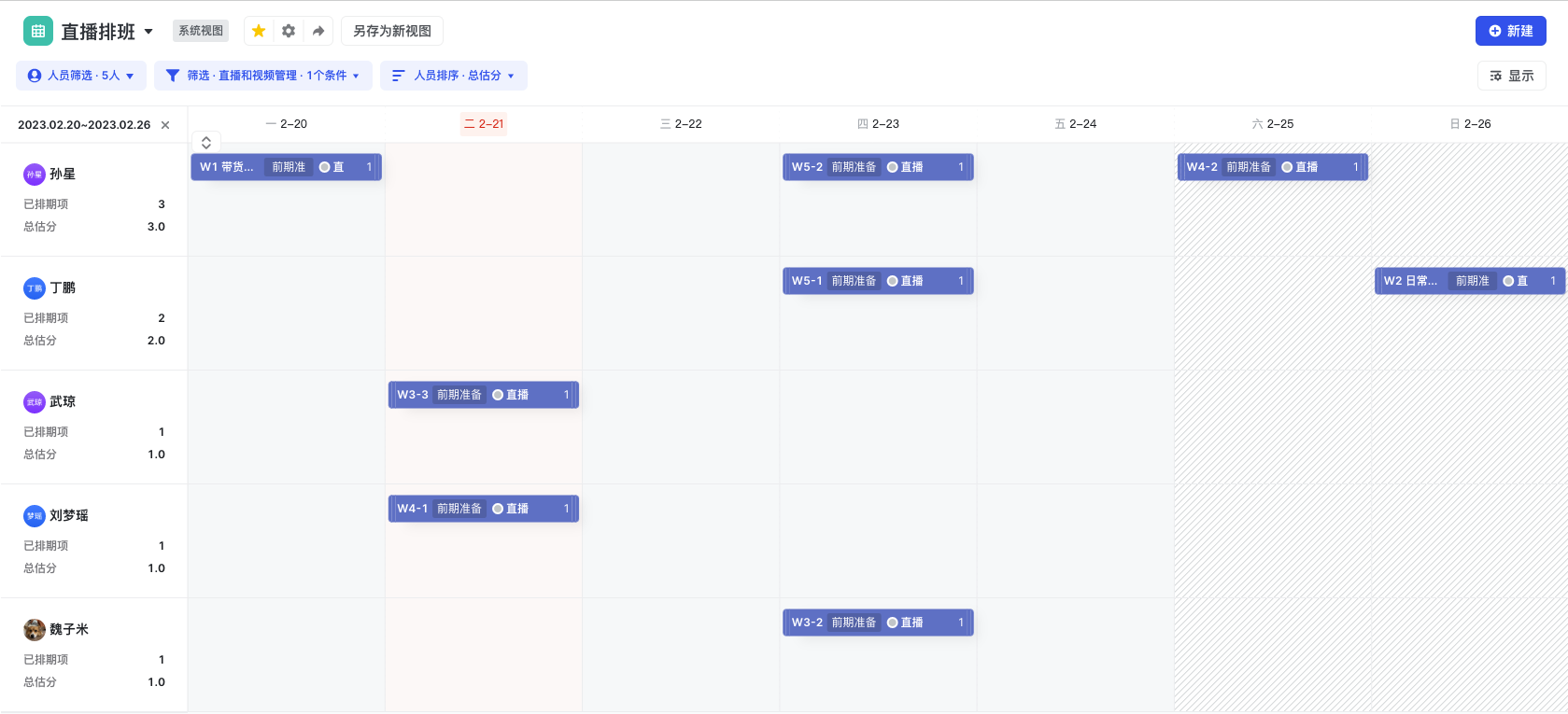Click the collapse/expand rows arrow icon
Image resolution: width=1568 pixels, height=714 pixels.
(x=206, y=142)
